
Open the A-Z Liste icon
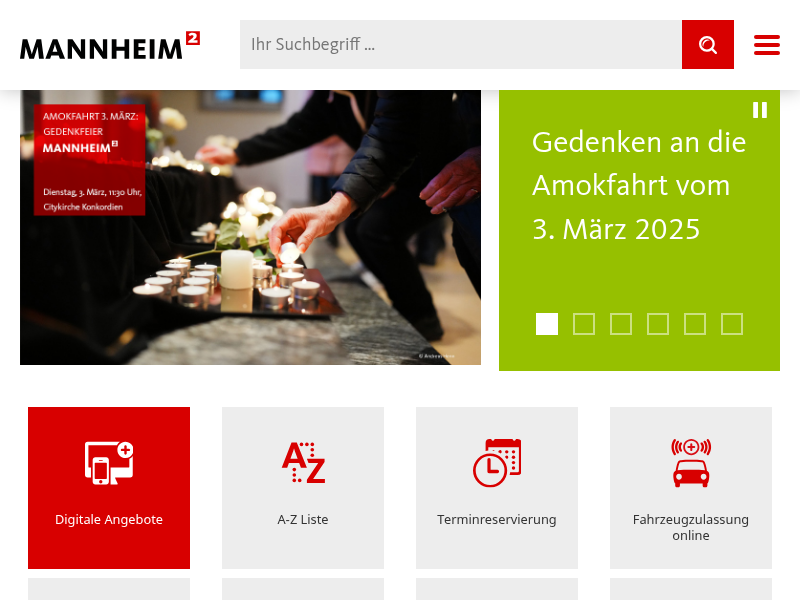click(304, 462)
